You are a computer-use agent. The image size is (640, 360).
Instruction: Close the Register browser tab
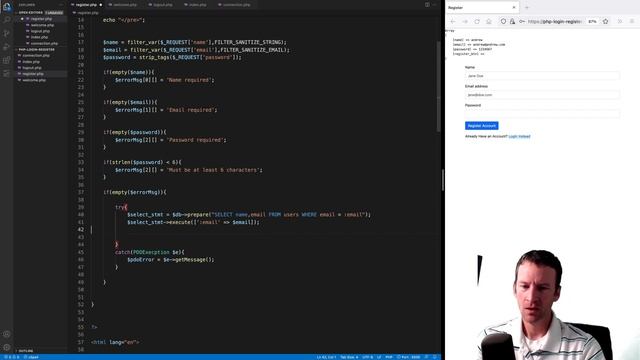point(514,7)
